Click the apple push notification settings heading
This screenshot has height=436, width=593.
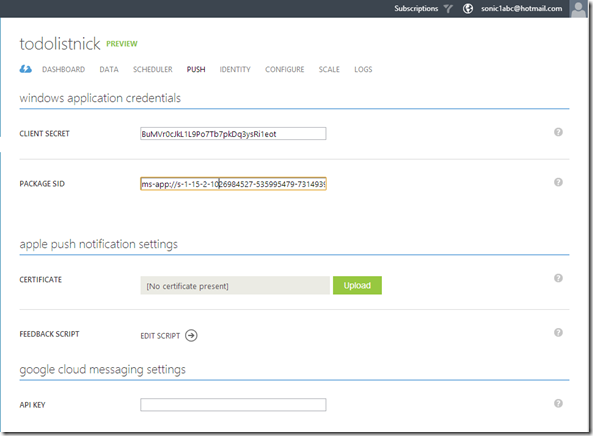click(99, 244)
